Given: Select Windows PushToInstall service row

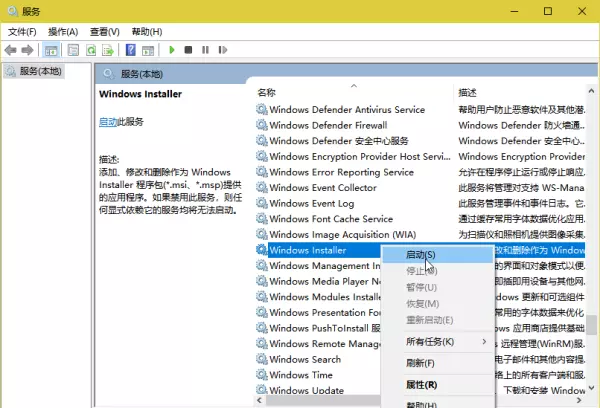Looking at the screenshot, I should (318, 328).
